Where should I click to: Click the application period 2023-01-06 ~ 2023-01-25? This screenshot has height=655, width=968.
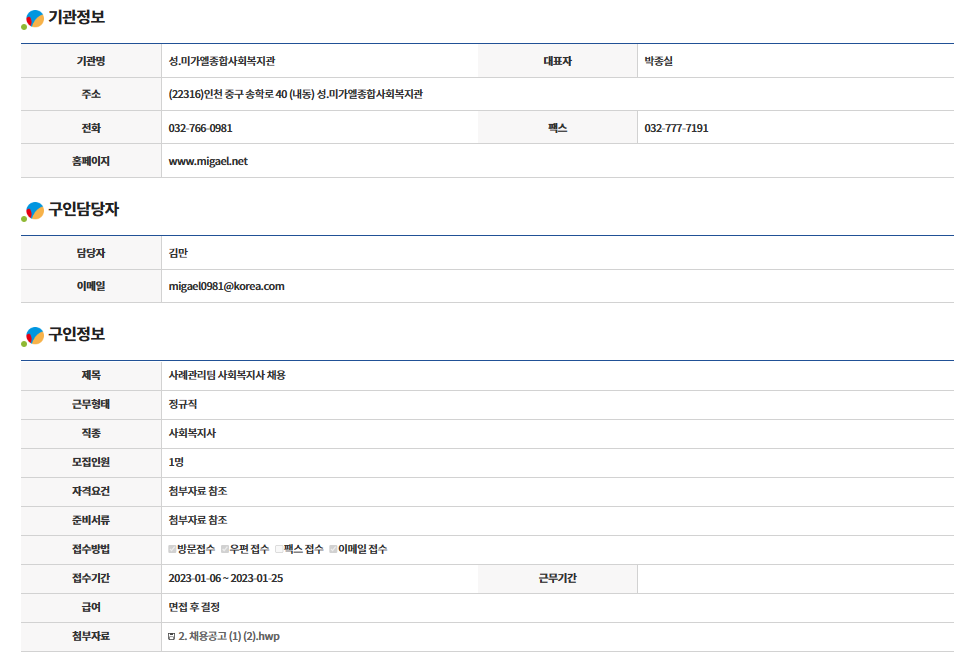tap(226, 578)
